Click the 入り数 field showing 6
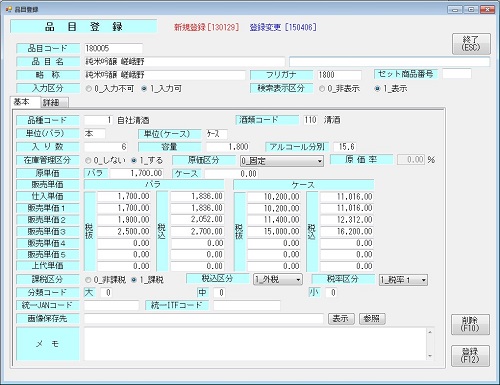500x385 pixels. [x=106, y=147]
